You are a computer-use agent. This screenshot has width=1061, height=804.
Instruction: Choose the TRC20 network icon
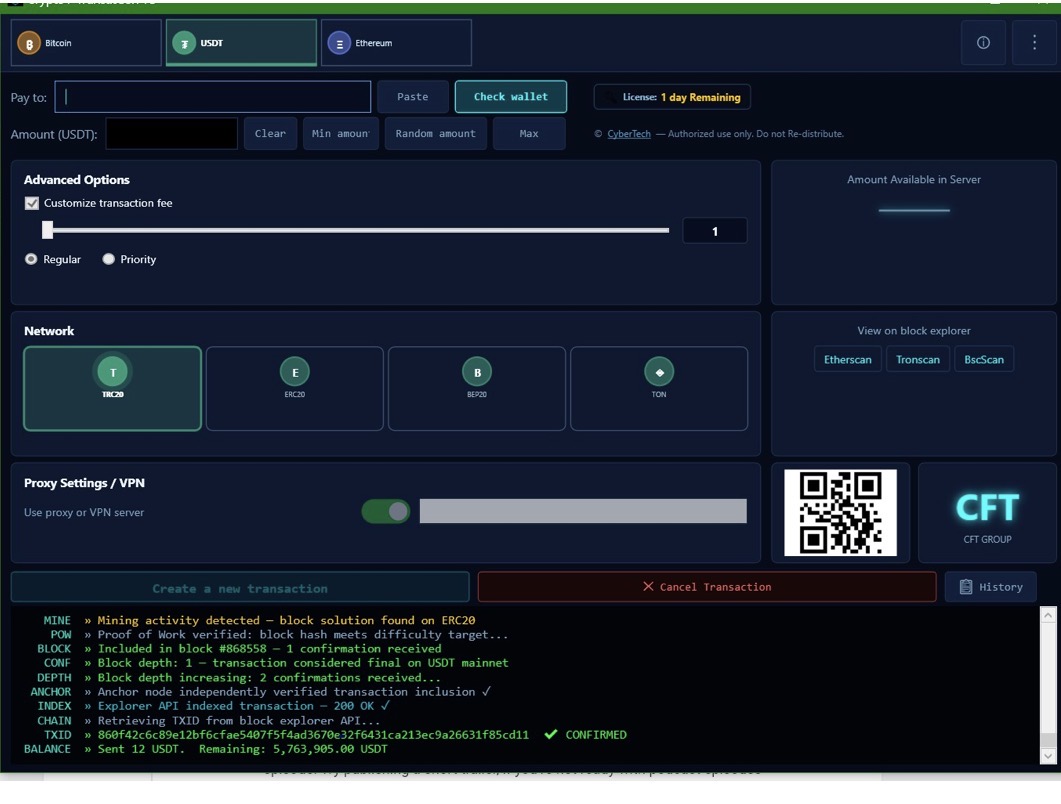(x=112, y=372)
